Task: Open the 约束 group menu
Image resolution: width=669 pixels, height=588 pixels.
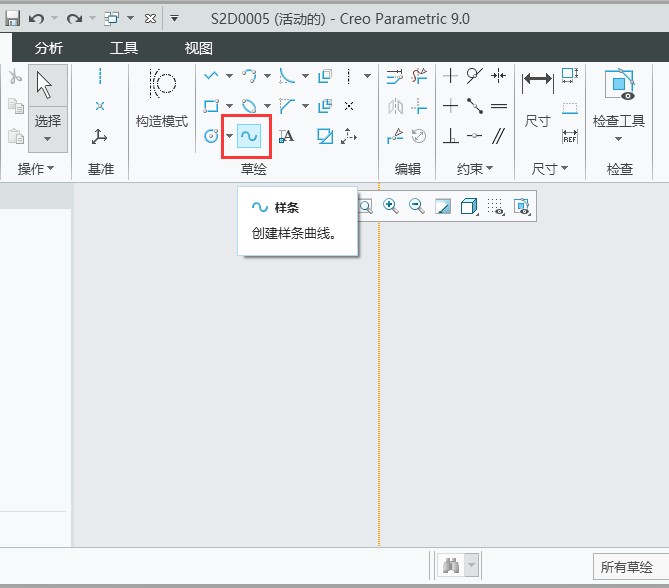Action: pos(474,169)
